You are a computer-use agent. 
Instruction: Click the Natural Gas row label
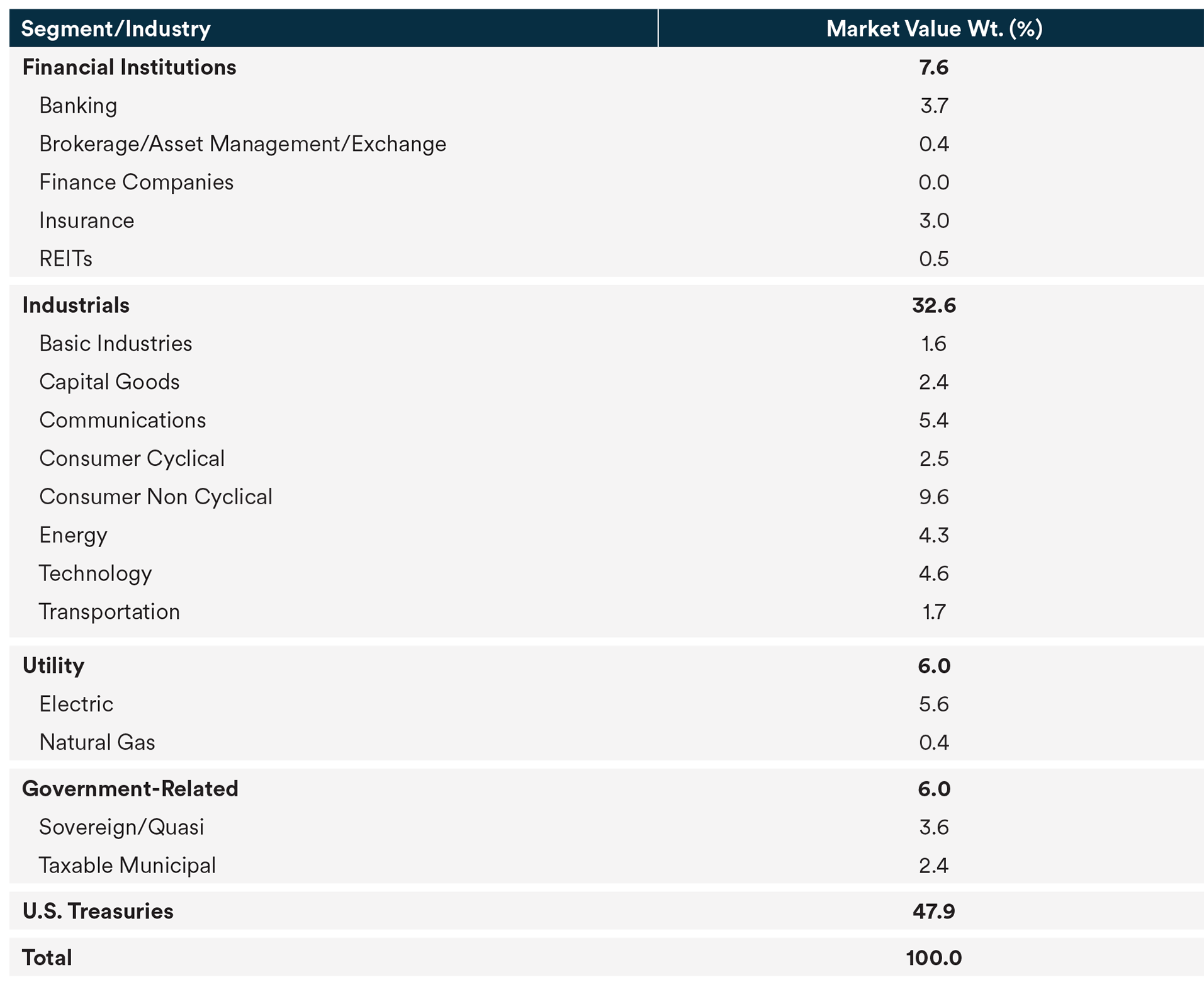[97, 743]
